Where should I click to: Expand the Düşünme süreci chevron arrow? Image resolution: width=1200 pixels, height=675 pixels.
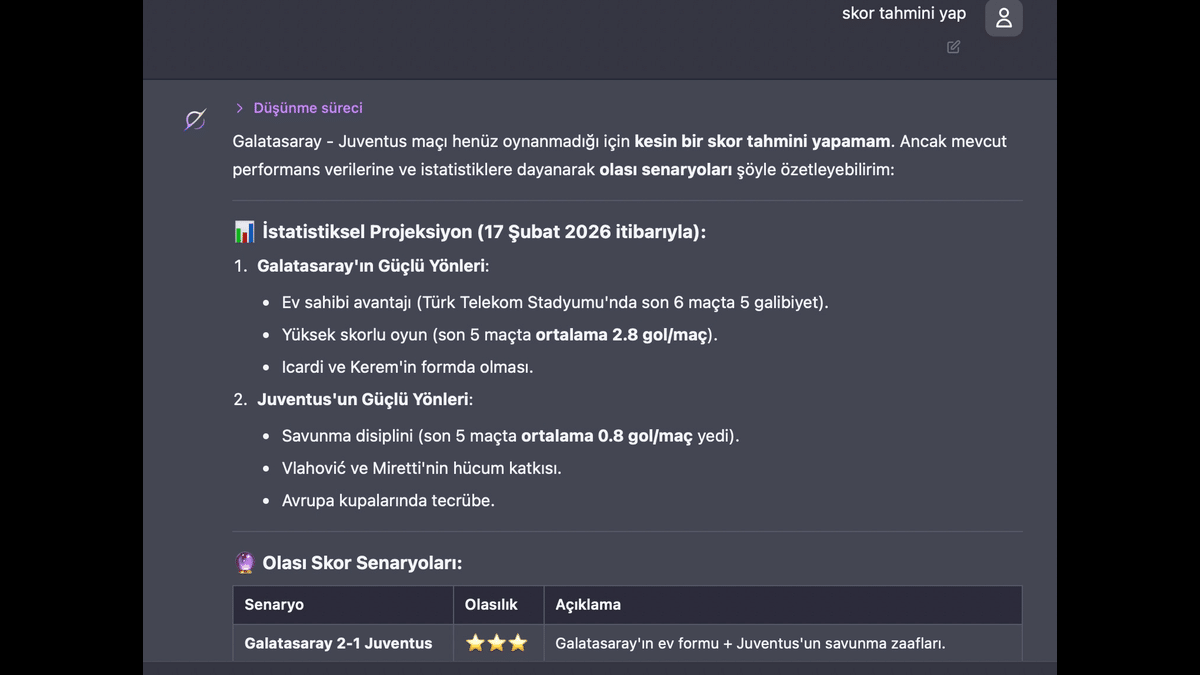pyautogui.click(x=240, y=108)
